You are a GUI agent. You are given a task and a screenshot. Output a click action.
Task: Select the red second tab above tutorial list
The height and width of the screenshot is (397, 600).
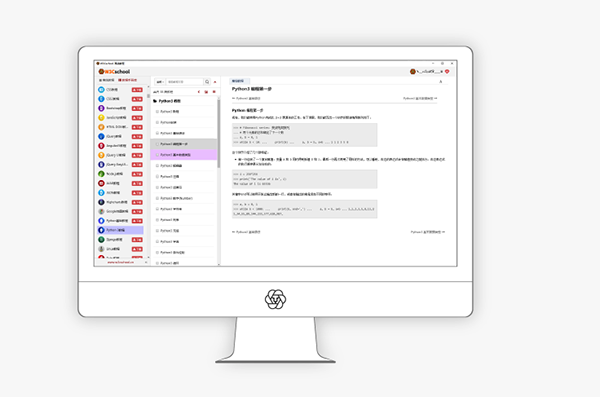click(127, 80)
